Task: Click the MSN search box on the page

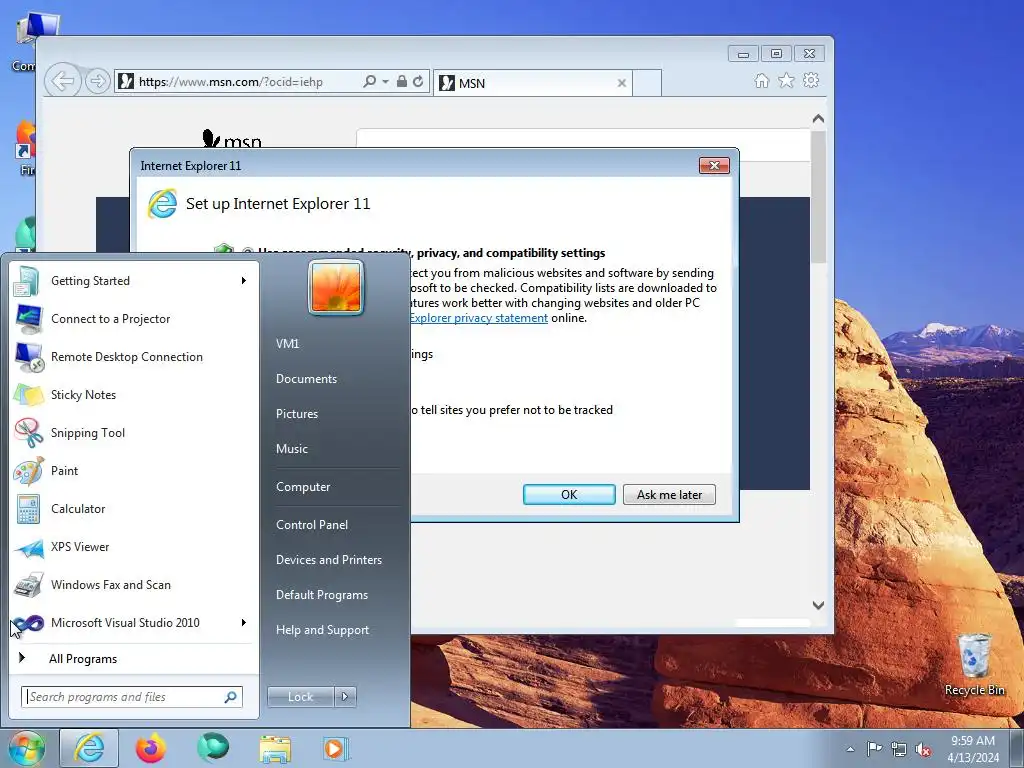Action: 583,144
